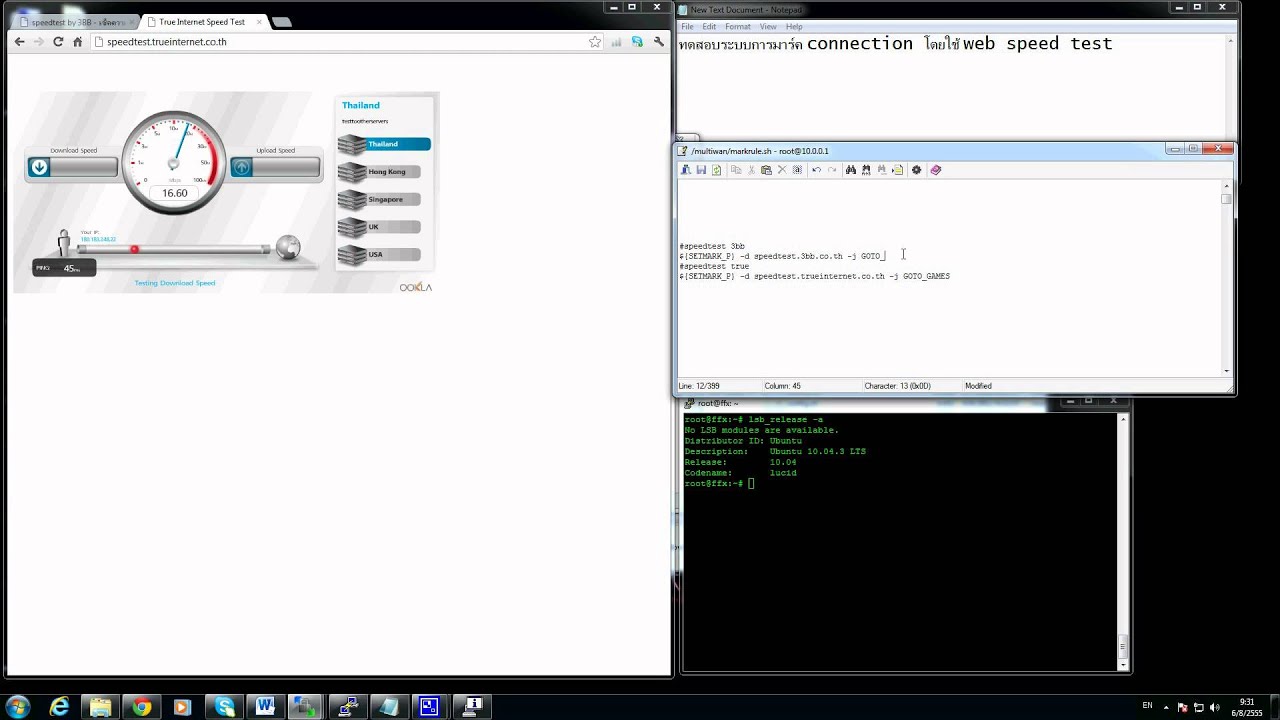Open Find with the binoculars icon
This screenshot has width=1280, height=720.
pos(851,170)
